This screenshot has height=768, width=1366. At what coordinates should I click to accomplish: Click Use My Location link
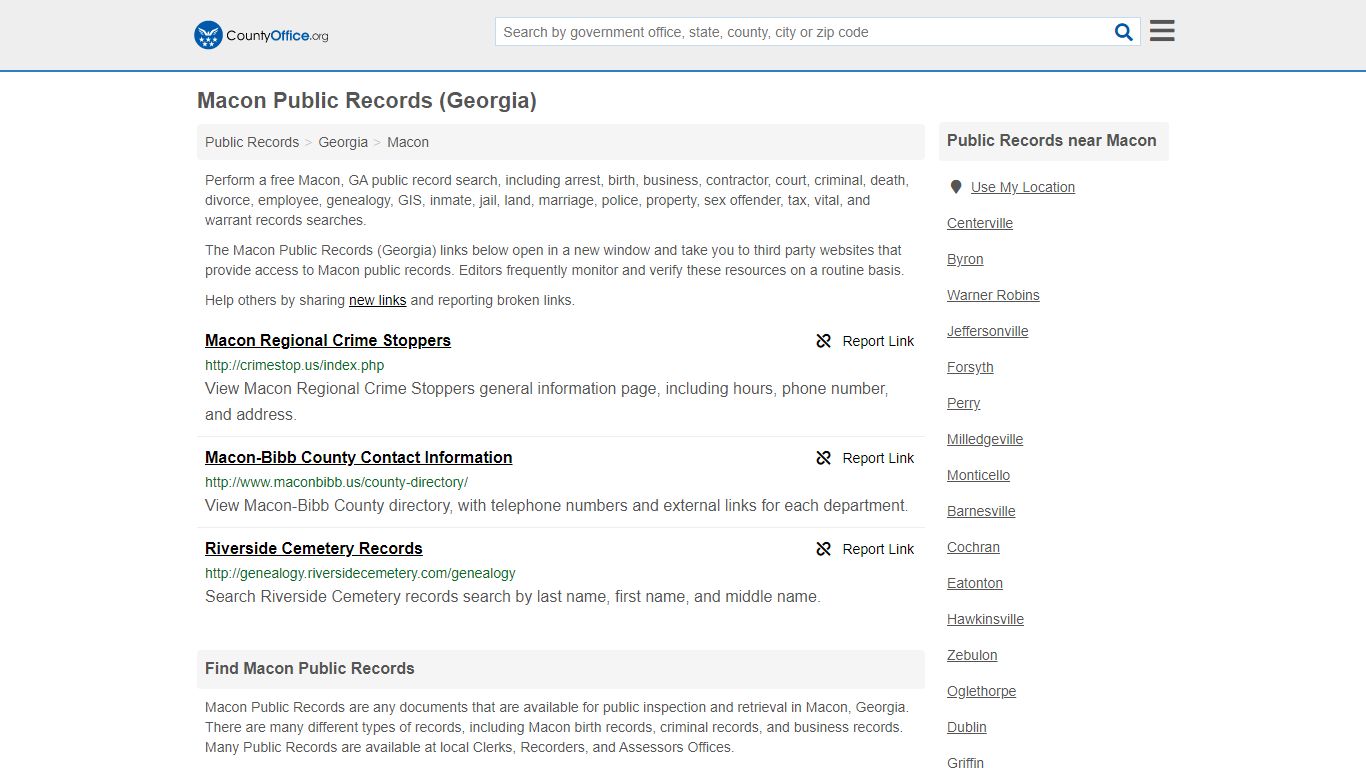coord(1023,187)
